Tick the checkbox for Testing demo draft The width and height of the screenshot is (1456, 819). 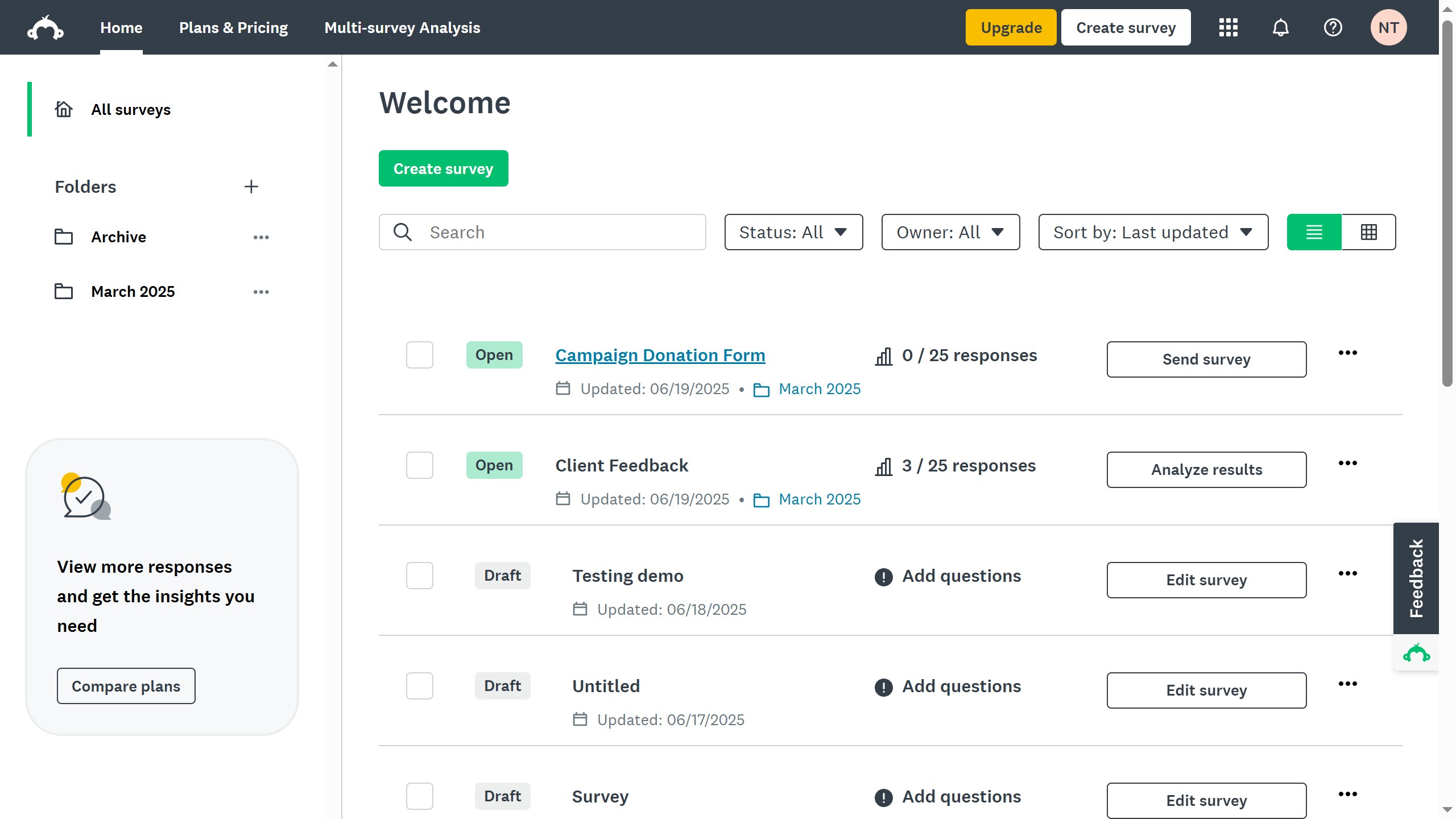click(x=419, y=576)
